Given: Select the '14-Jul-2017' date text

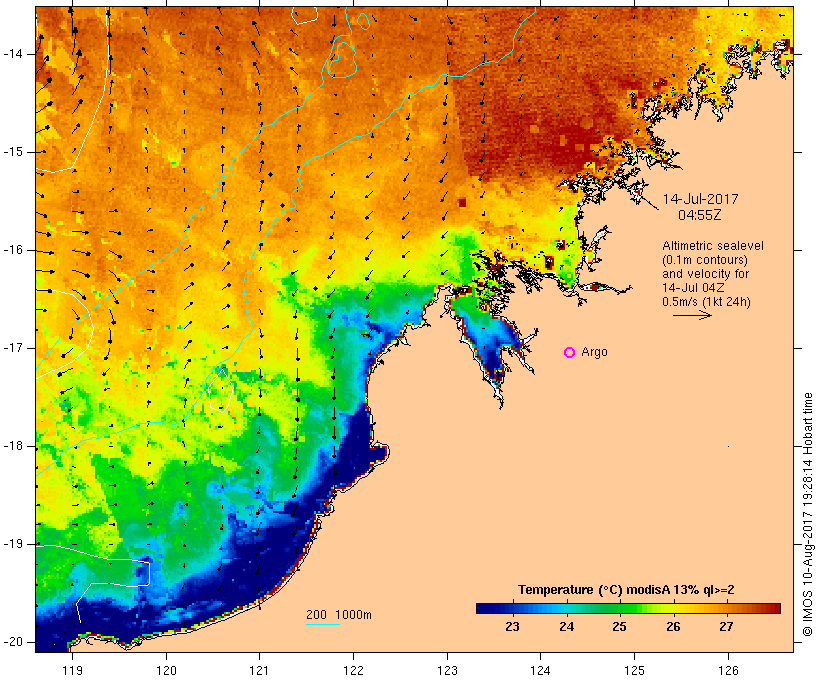Looking at the screenshot, I should tap(700, 199).
